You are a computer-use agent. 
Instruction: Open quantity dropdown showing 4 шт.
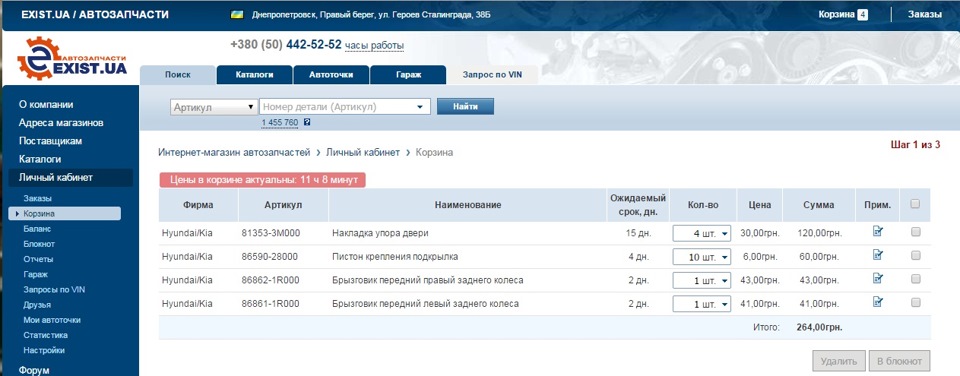[702, 233]
